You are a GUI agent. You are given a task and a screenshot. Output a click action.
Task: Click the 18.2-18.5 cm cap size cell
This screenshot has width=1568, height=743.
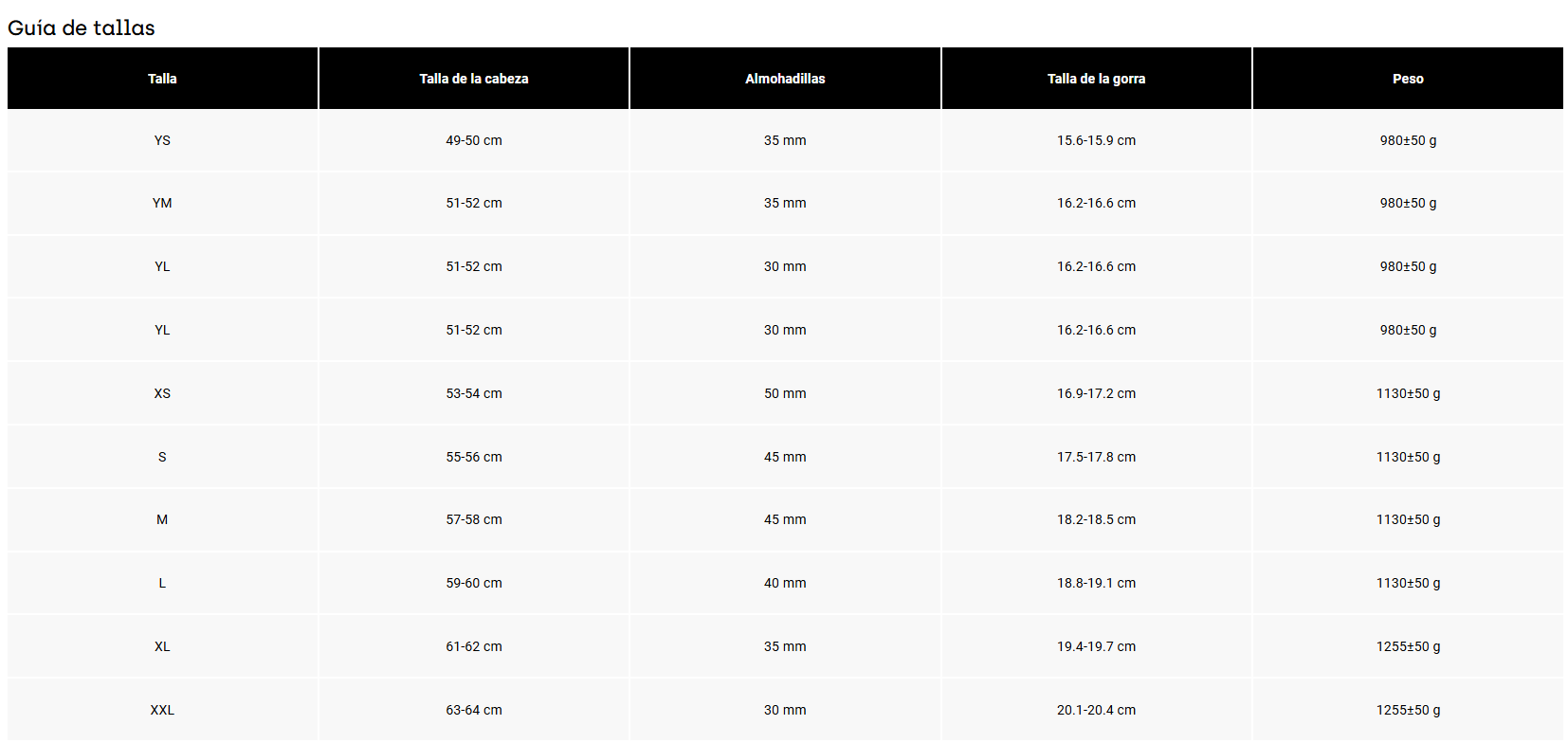point(1097,519)
